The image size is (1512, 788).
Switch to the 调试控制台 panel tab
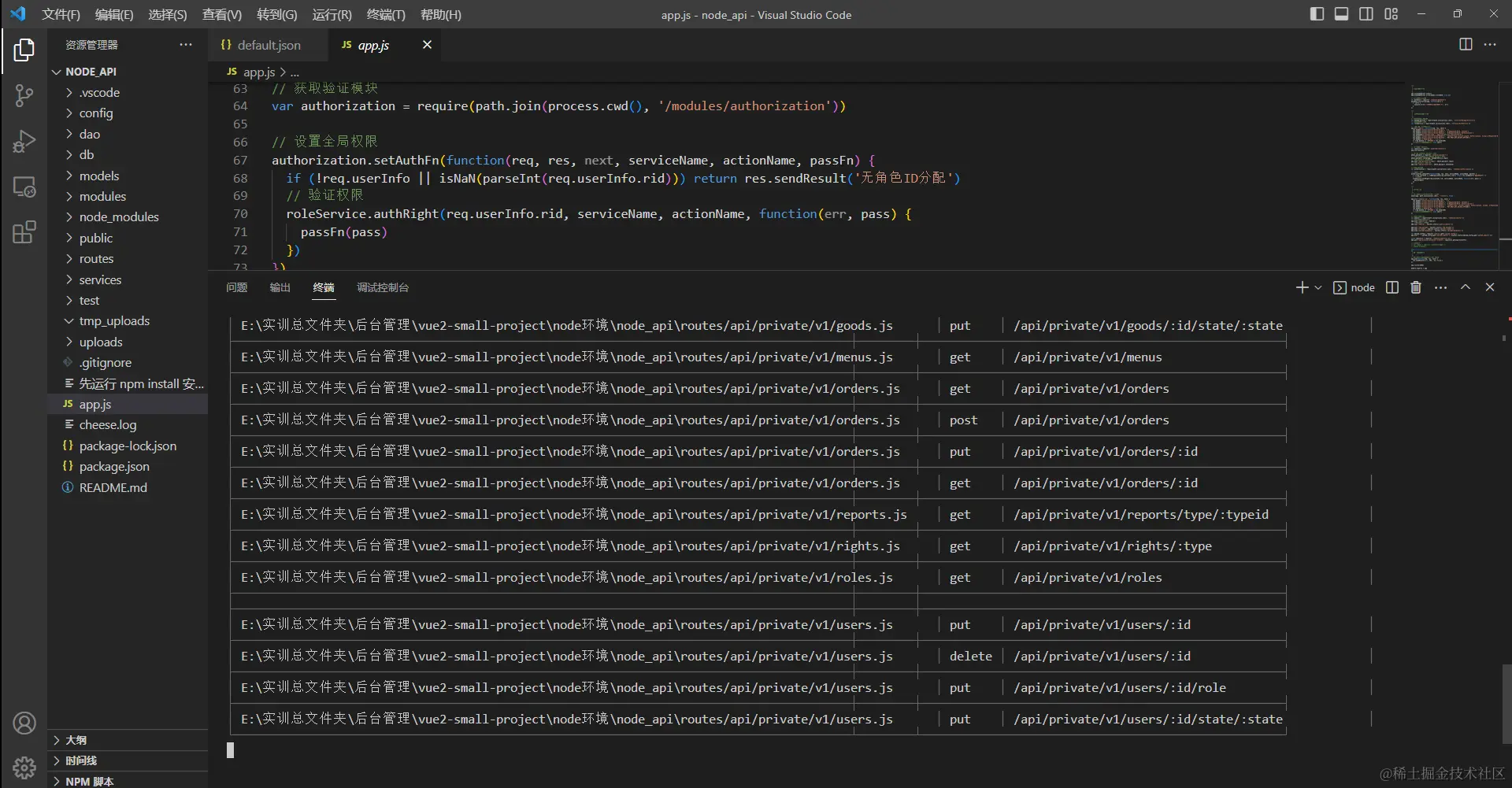(x=382, y=287)
